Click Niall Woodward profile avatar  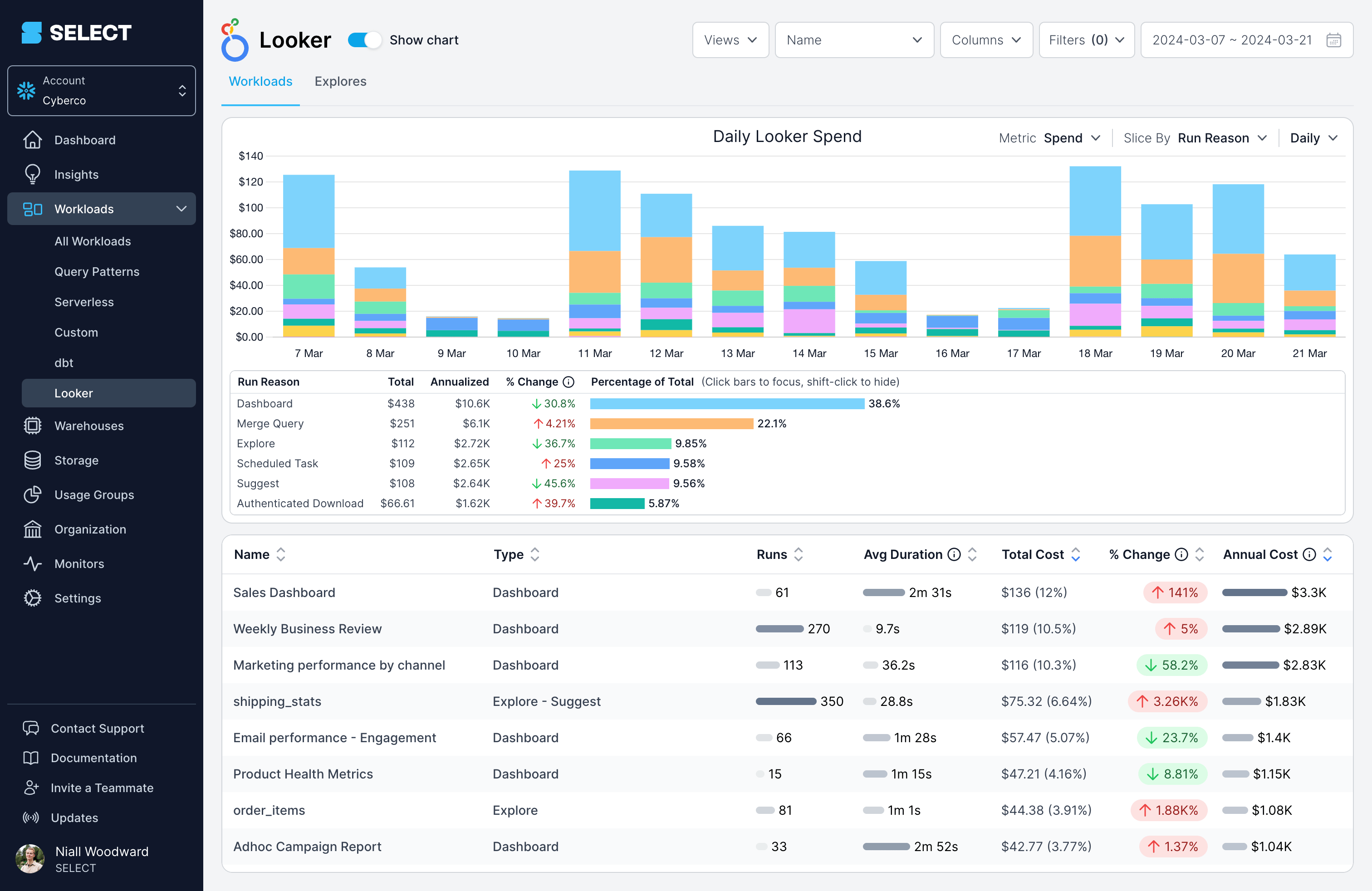[30, 859]
